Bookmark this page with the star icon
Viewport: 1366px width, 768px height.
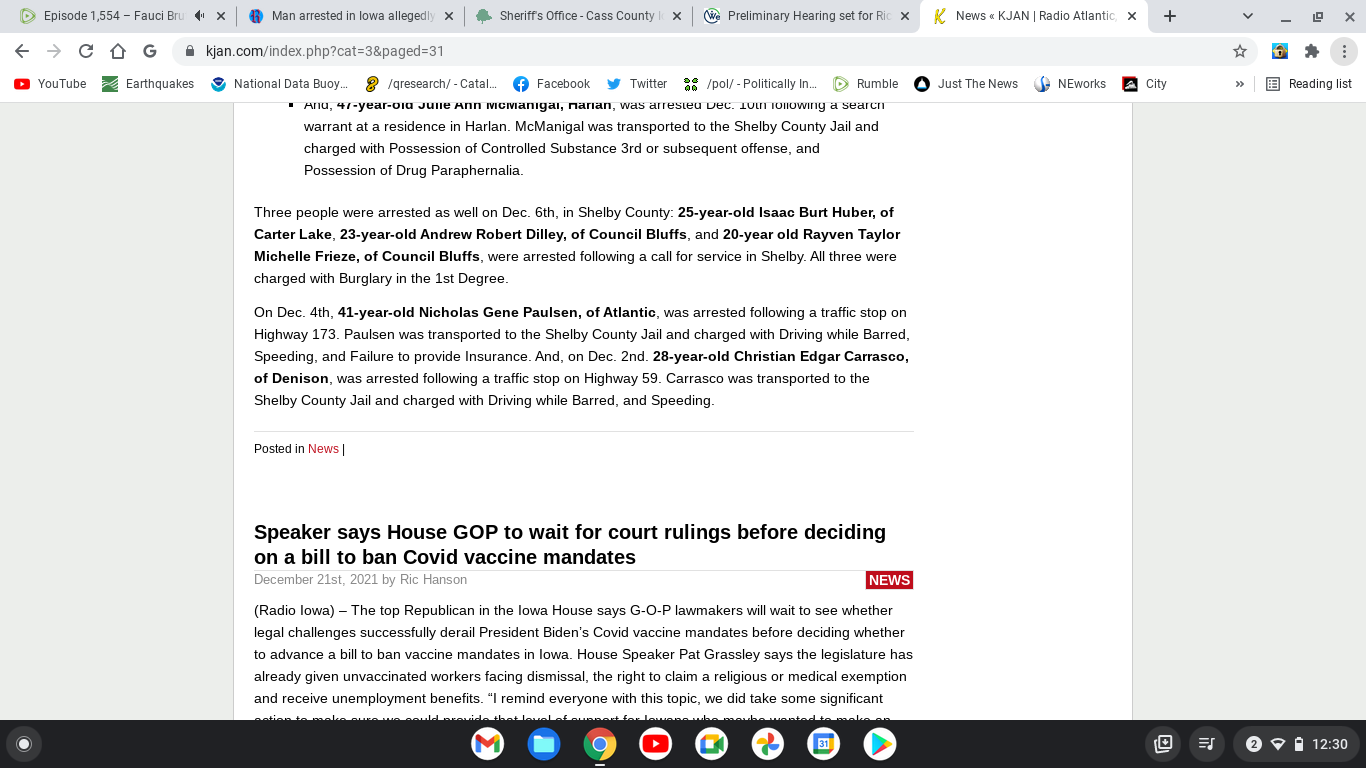[x=1240, y=51]
